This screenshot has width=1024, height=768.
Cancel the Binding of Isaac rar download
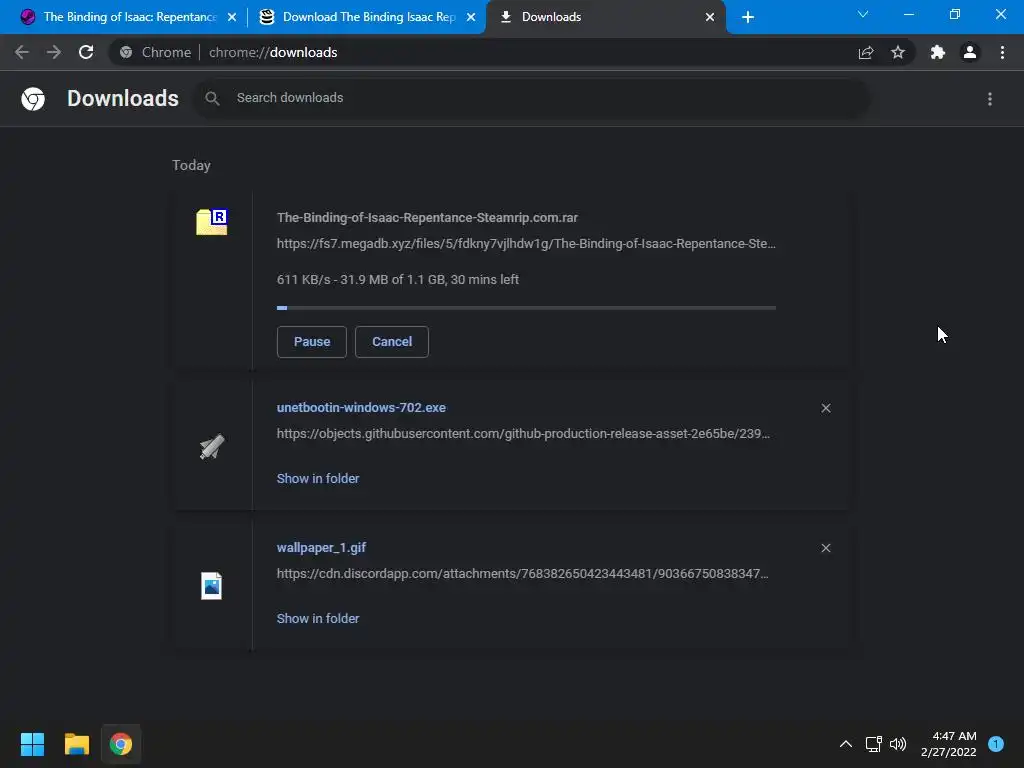[392, 342]
